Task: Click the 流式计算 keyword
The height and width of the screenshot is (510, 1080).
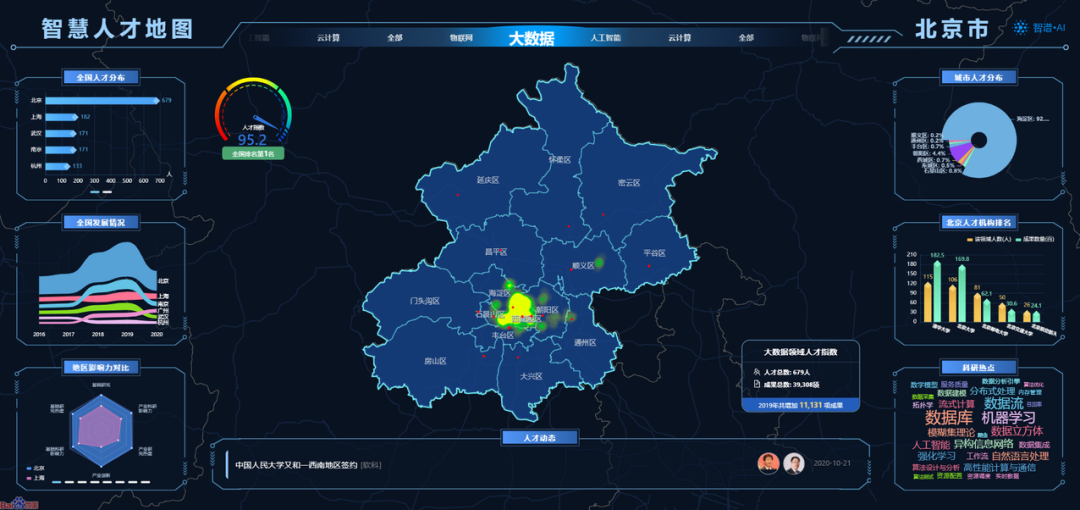Action: pyautogui.click(x=956, y=405)
